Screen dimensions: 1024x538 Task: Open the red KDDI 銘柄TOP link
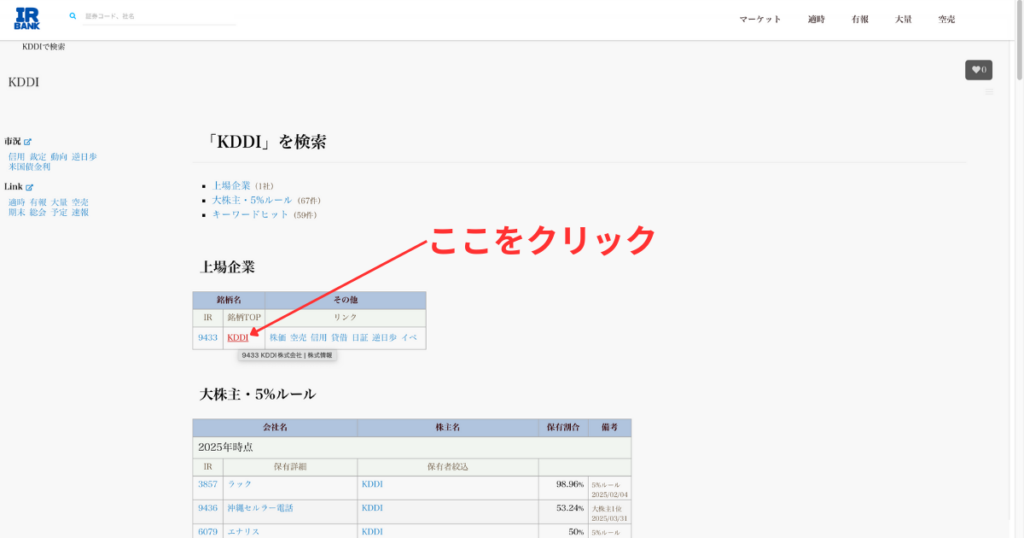(x=238, y=338)
